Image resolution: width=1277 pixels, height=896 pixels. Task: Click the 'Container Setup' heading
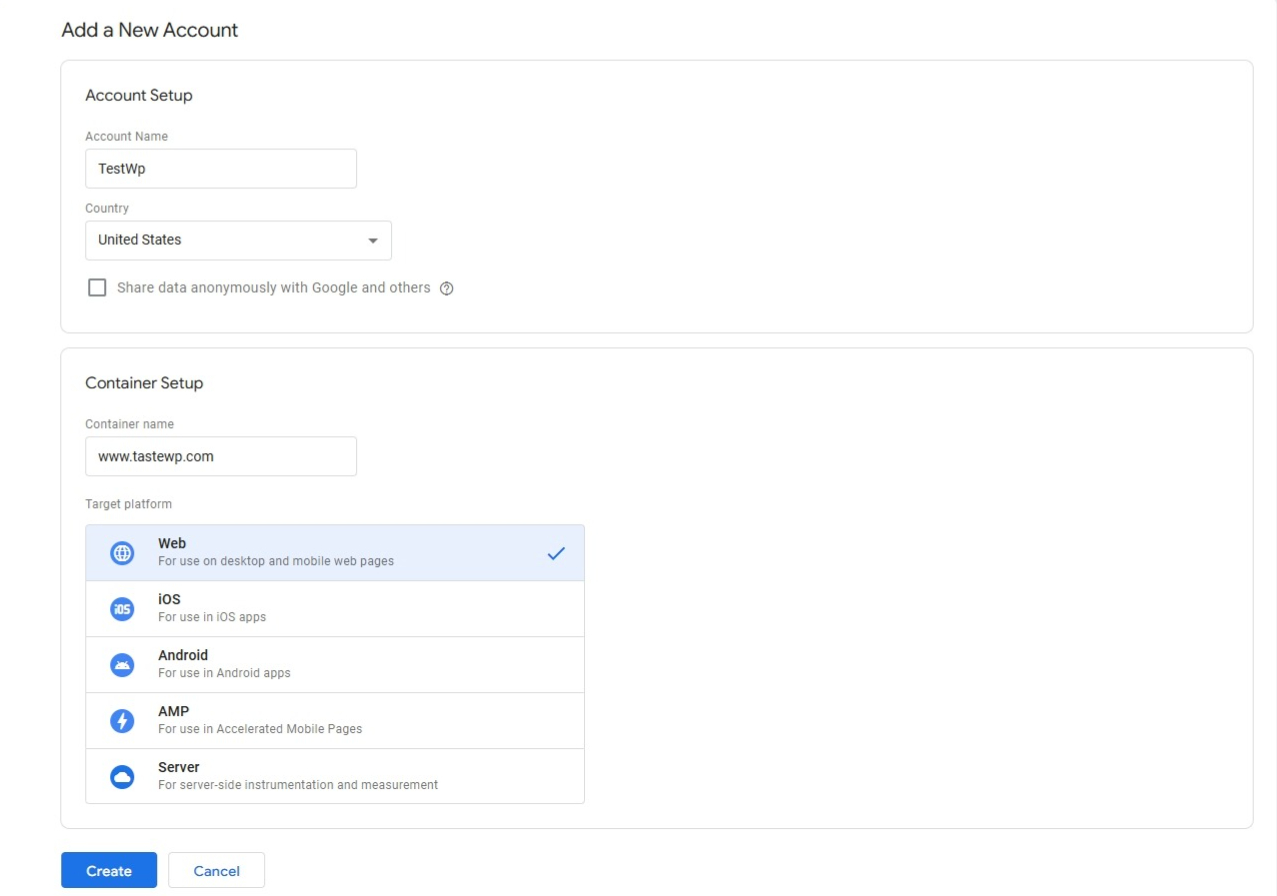(x=144, y=383)
